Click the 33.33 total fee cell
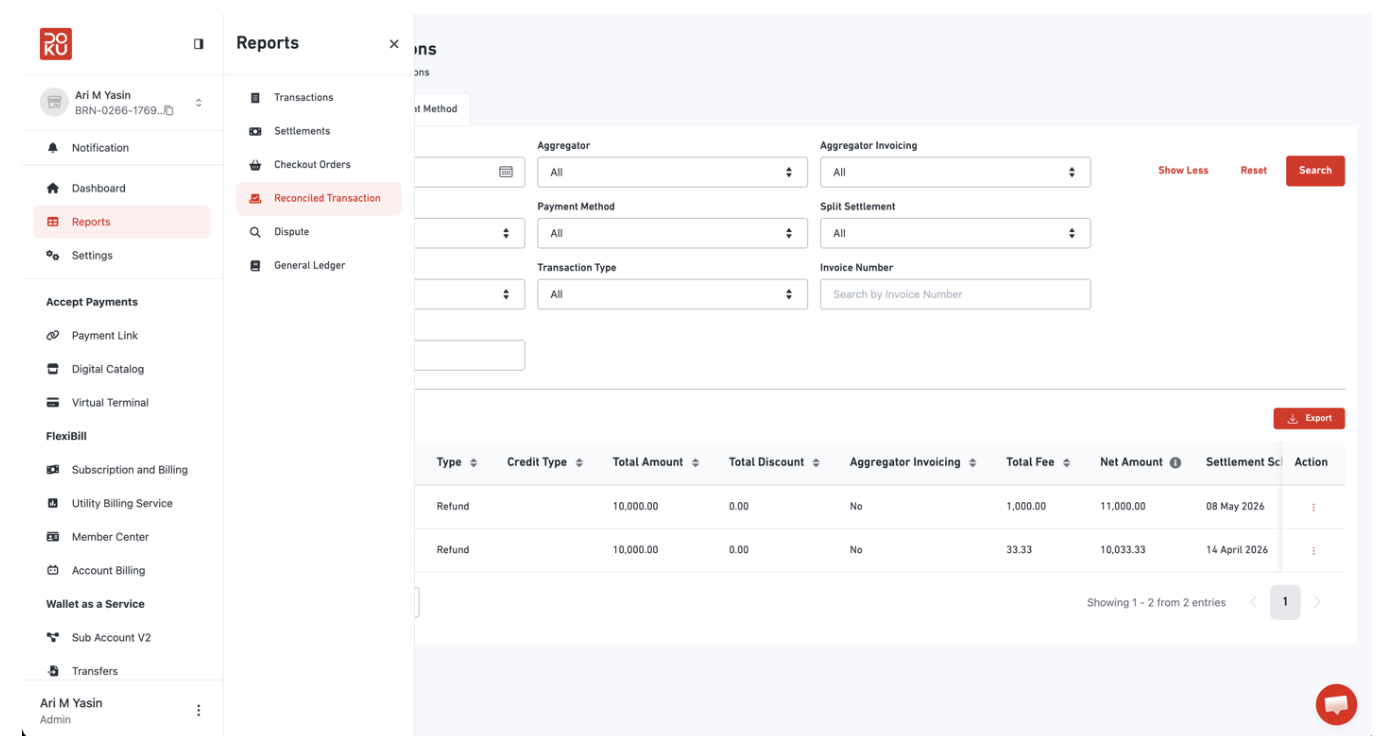 (x=1019, y=550)
